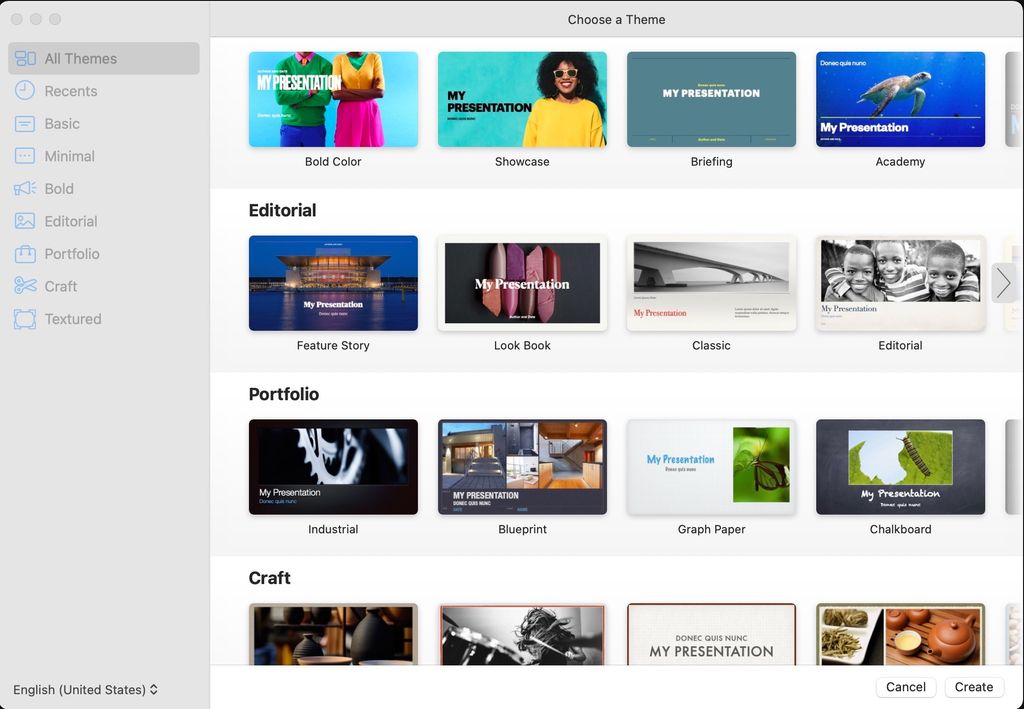Select the Craft scissors icon

click(x=27, y=286)
